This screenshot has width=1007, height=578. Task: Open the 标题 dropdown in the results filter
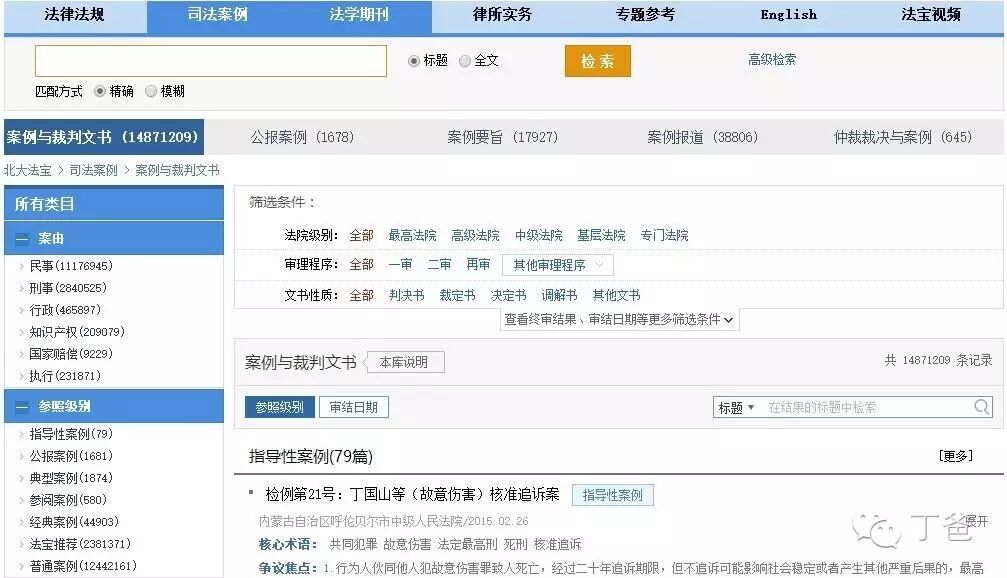click(x=736, y=407)
